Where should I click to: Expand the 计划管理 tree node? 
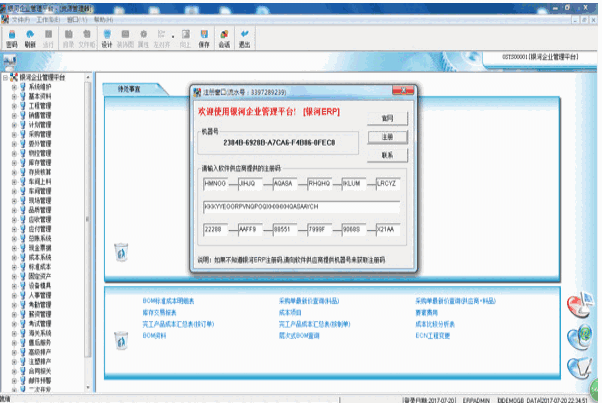14,125
